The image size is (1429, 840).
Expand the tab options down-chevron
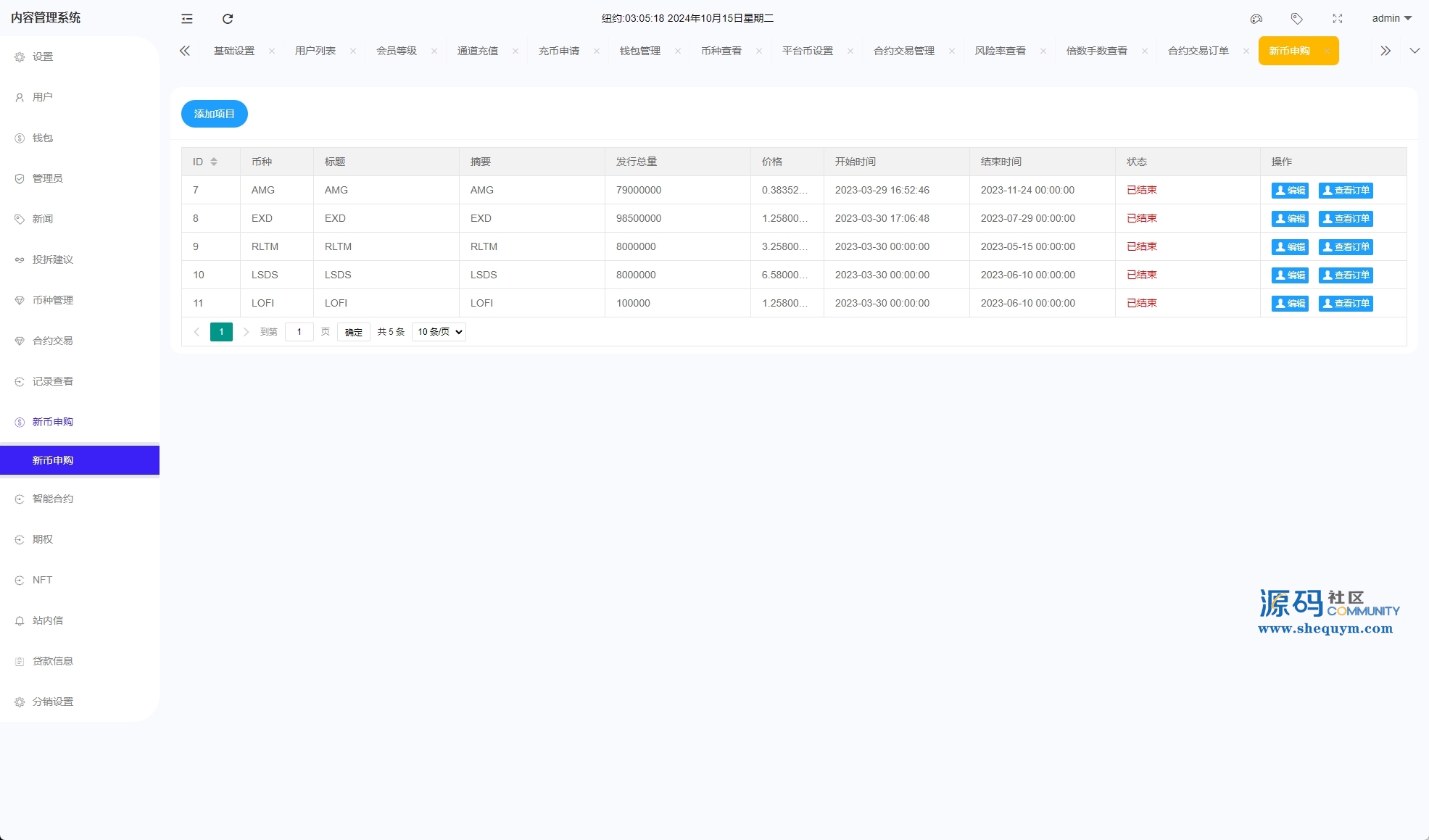1414,51
